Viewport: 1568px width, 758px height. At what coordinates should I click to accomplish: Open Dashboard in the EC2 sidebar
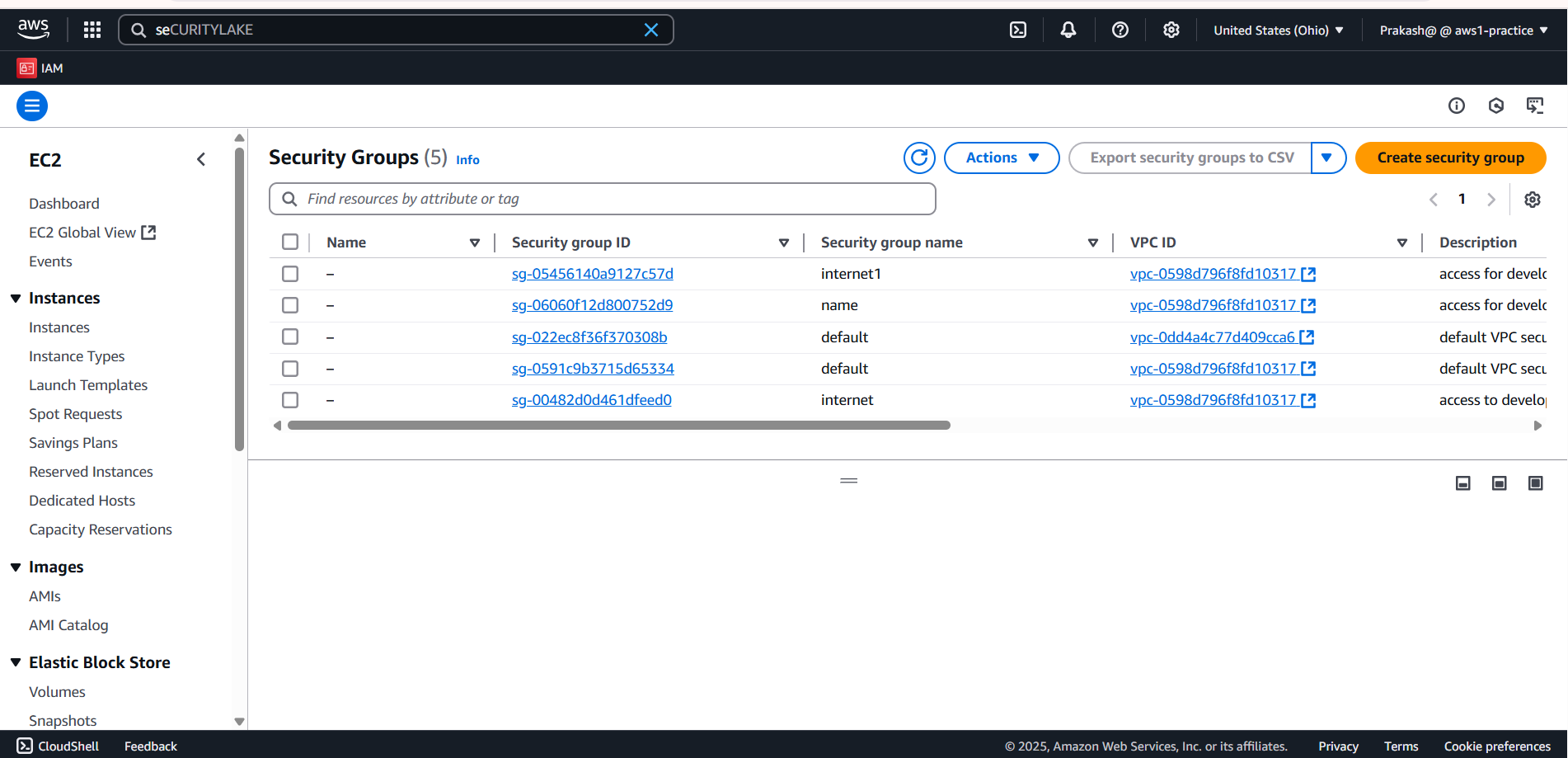[x=64, y=204]
